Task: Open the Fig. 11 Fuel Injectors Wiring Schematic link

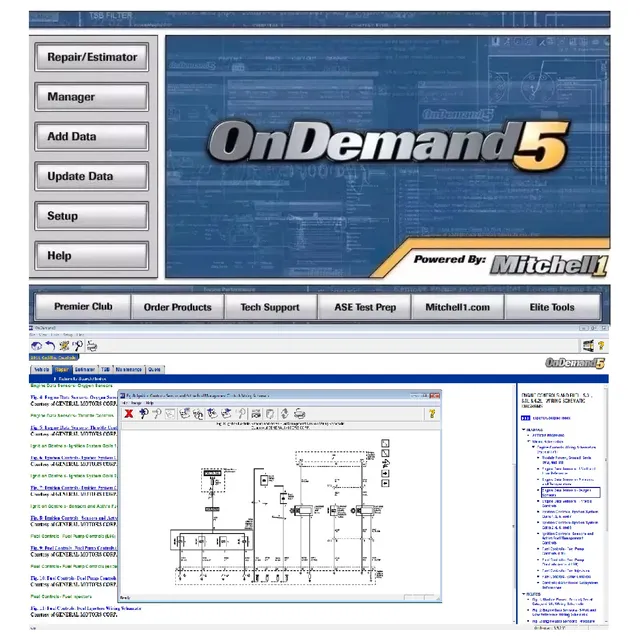Action: click(86, 608)
